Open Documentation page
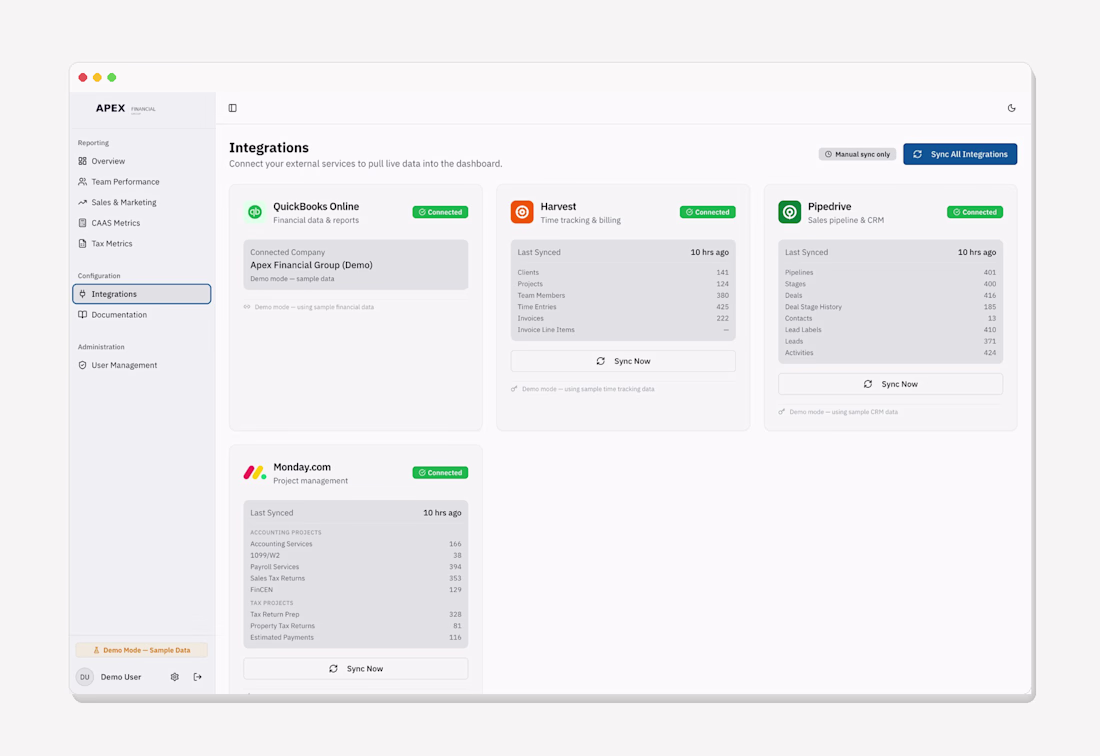Screen dimensions: 1100x756 [x=119, y=315]
